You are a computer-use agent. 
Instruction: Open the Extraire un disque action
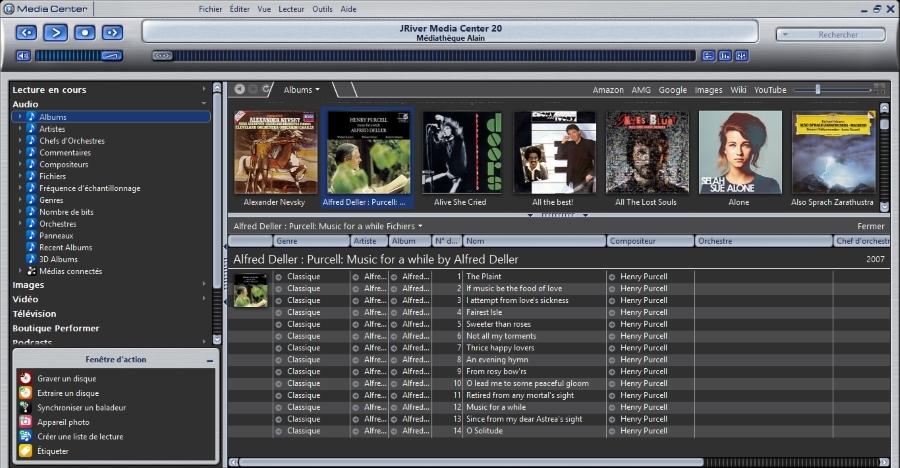click(68, 393)
